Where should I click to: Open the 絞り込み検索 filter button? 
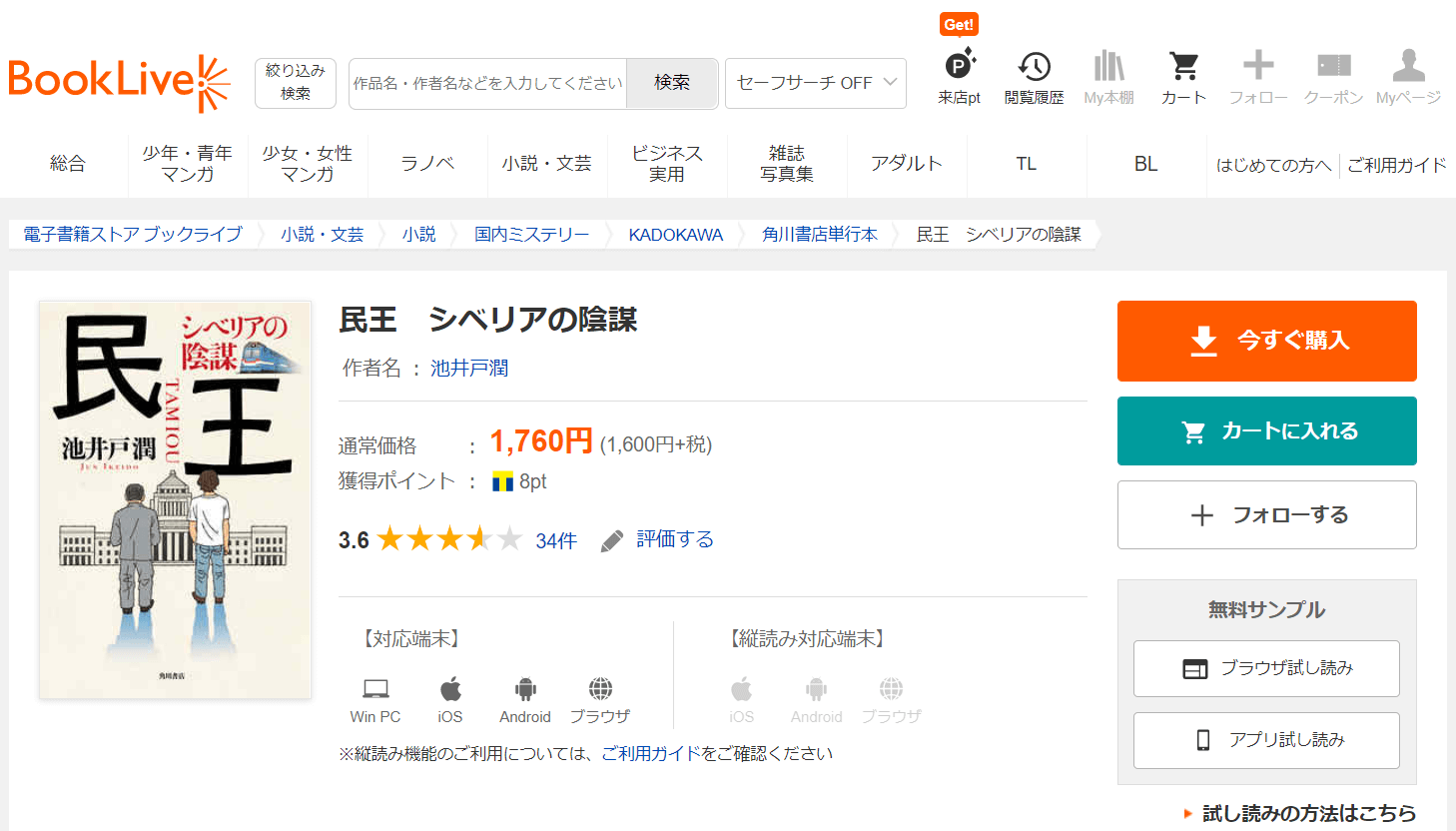pos(295,83)
